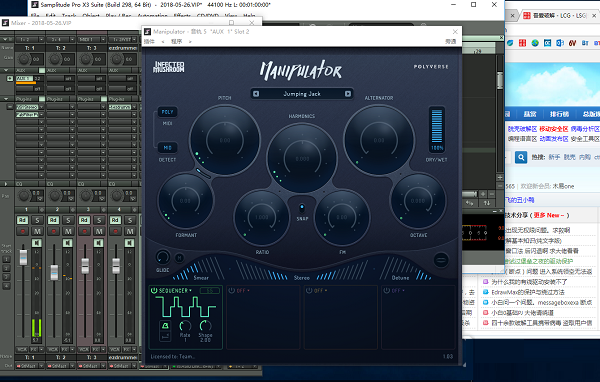The width and height of the screenshot is (600, 382).
Task: Click the Rd automation button on channel 4
Action: (x=115, y=220)
